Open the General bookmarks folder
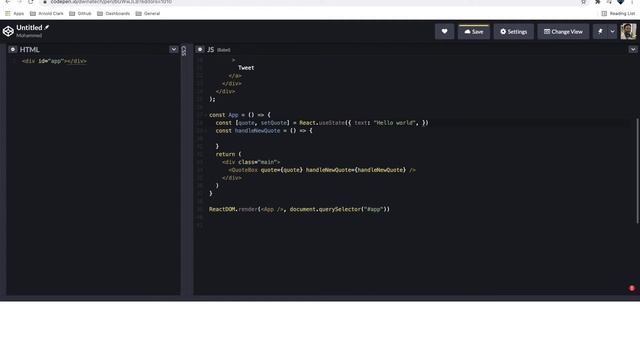Image resolution: width=640 pixels, height=360 pixels. [148, 13]
